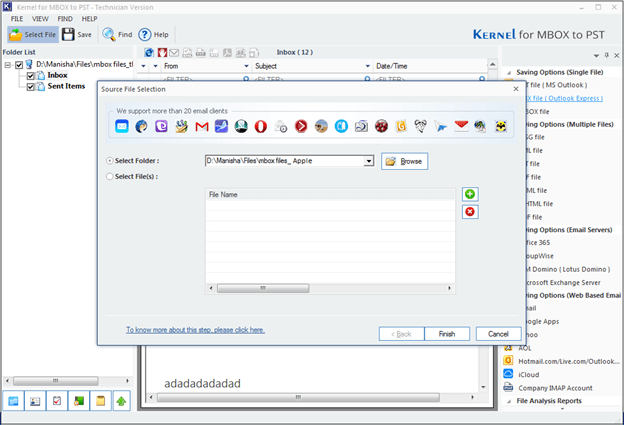
Task: Click the orange G client icon
Action: coord(401,127)
